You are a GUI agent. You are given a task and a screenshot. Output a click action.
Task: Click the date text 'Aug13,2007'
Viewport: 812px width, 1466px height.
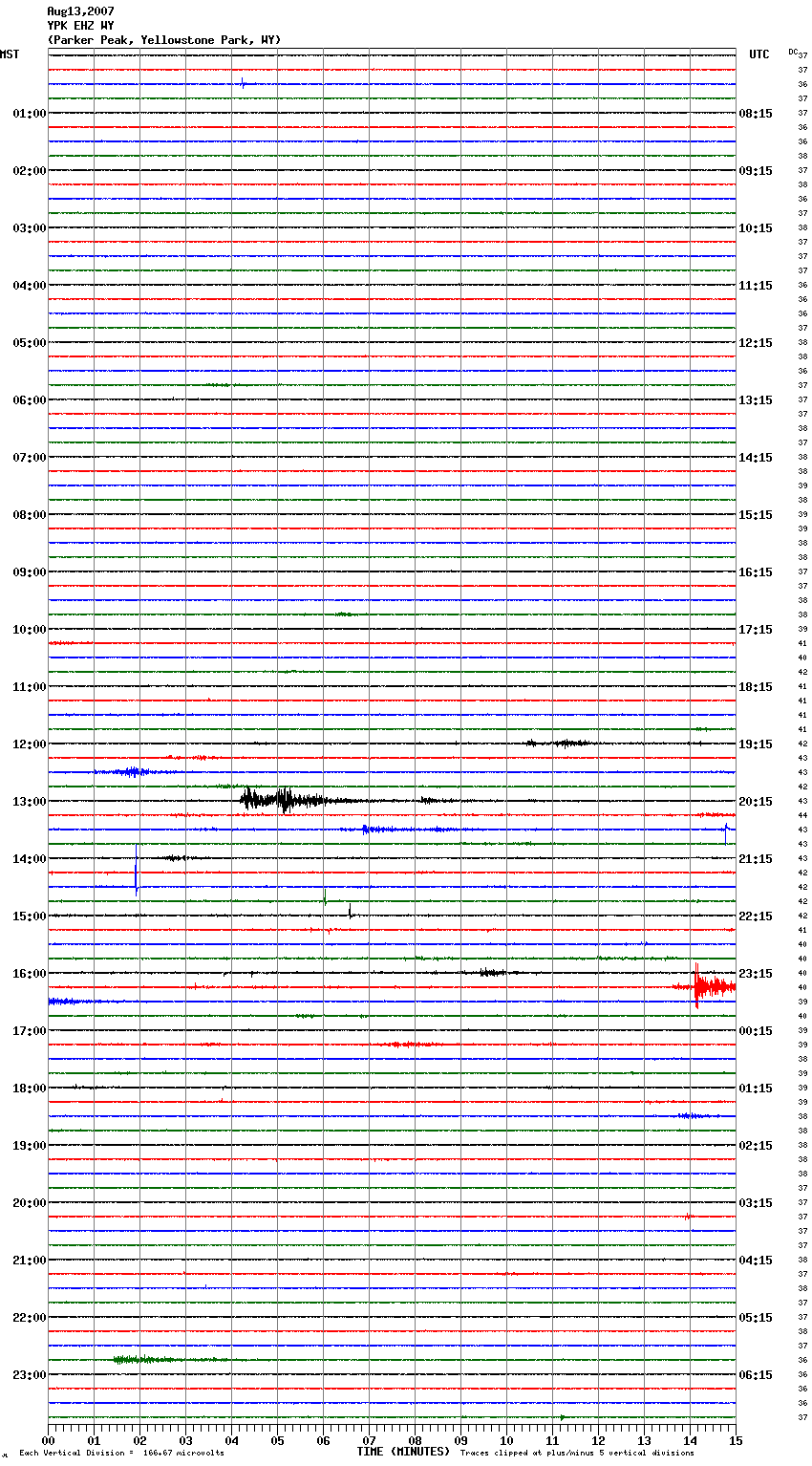click(x=80, y=11)
